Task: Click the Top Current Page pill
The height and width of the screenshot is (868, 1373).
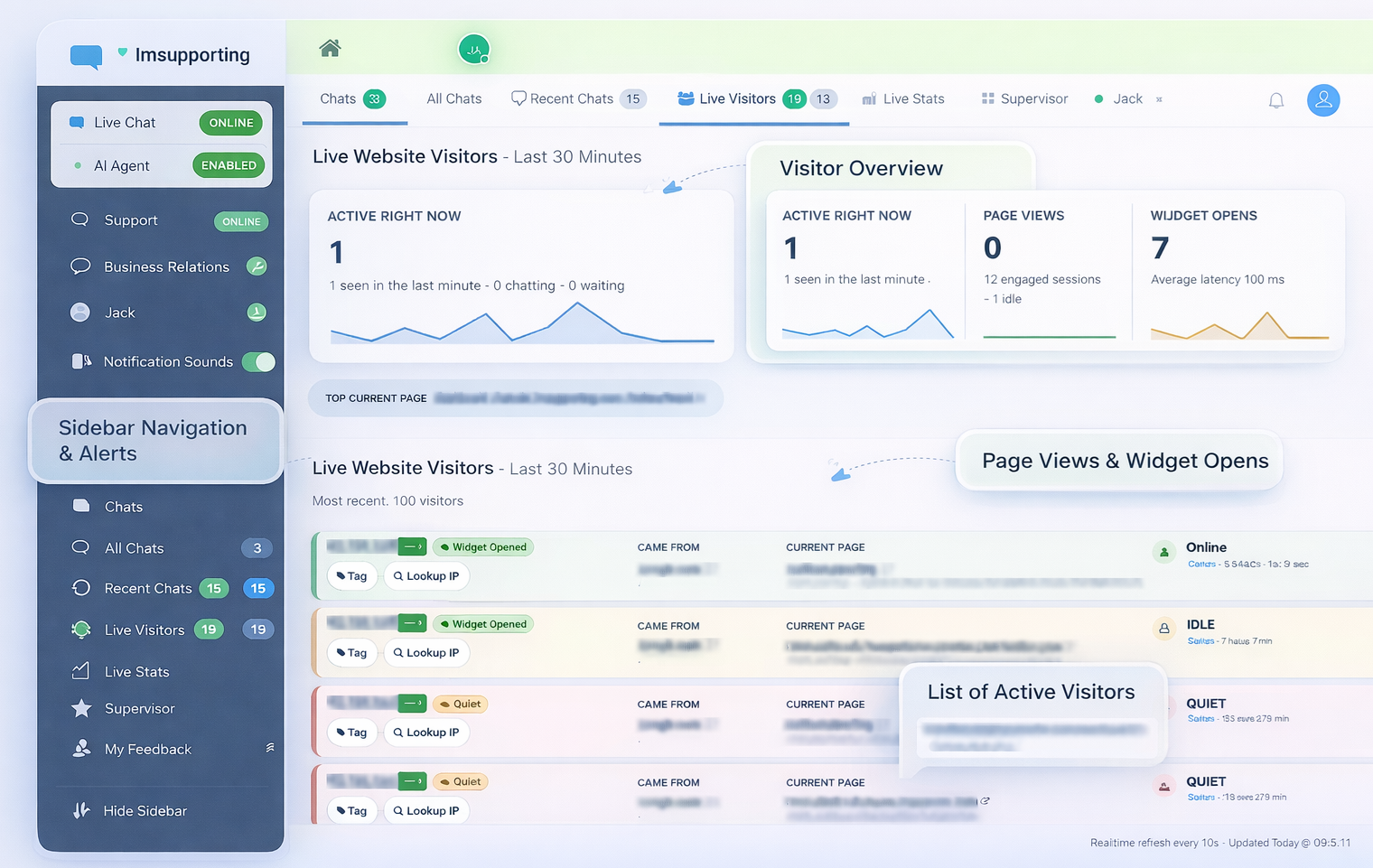Action: [515, 397]
